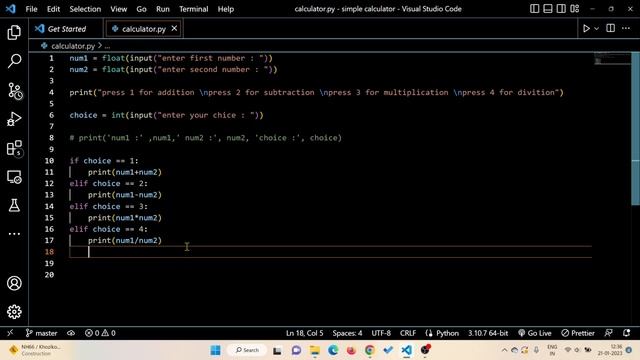Image resolution: width=640 pixels, height=360 pixels.
Task: Select interpreter 3.10.7 64-bit
Action: point(488,333)
